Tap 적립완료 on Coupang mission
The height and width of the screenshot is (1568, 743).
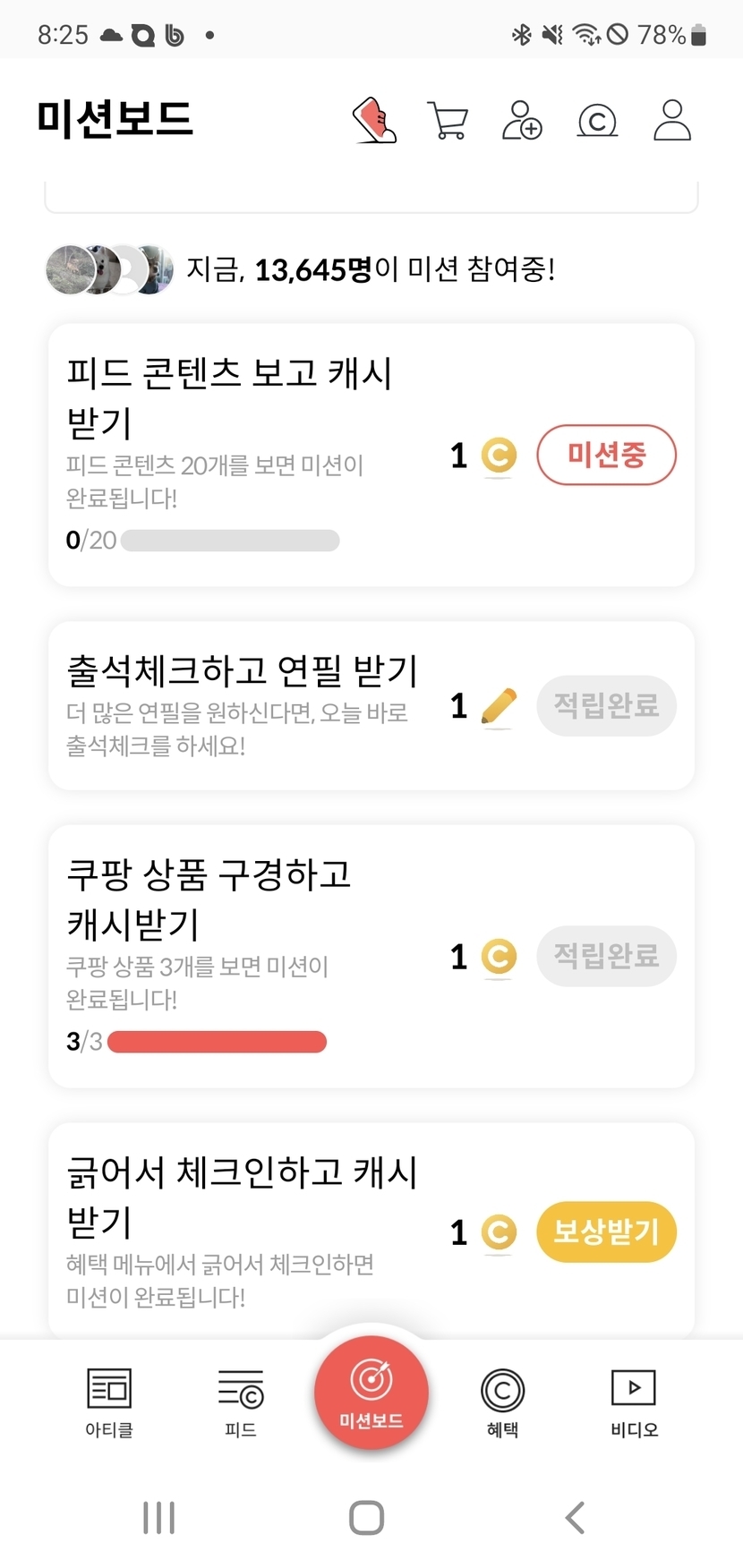606,956
